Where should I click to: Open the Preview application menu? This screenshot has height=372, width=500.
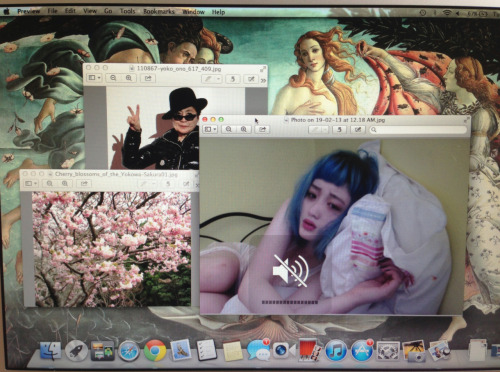tap(28, 11)
